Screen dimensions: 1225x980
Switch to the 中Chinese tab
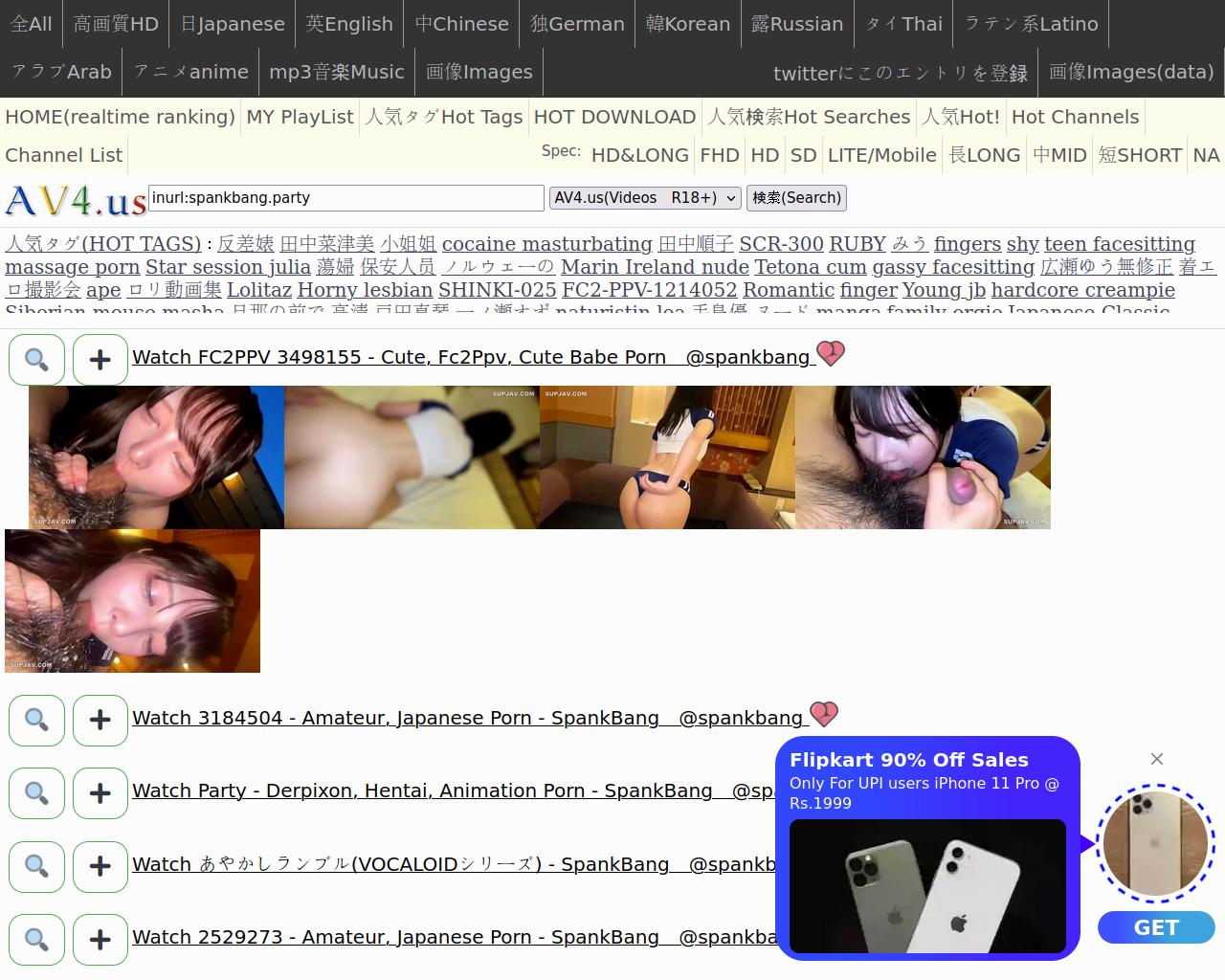point(462,24)
